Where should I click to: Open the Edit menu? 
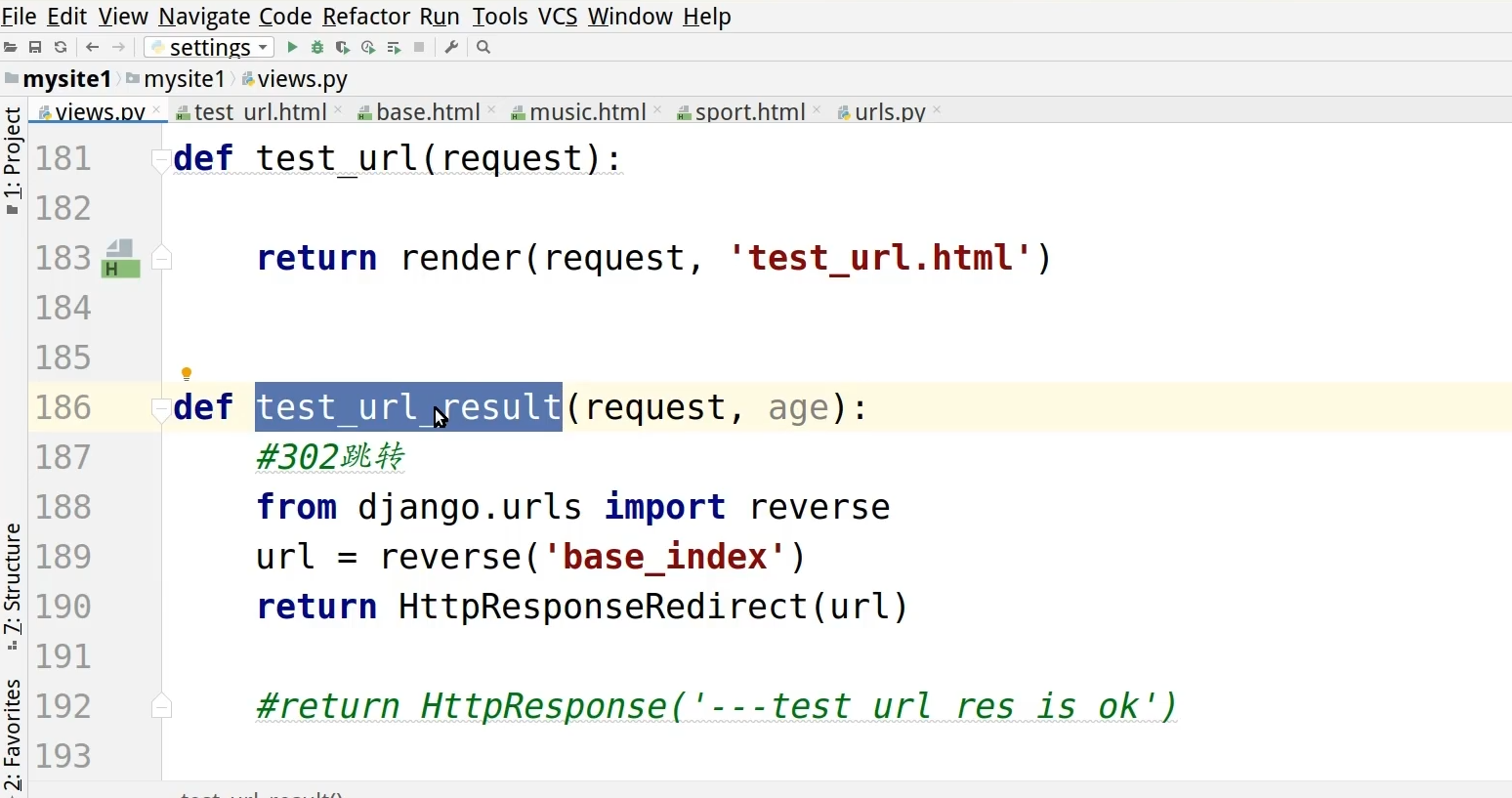pyautogui.click(x=67, y=17)
